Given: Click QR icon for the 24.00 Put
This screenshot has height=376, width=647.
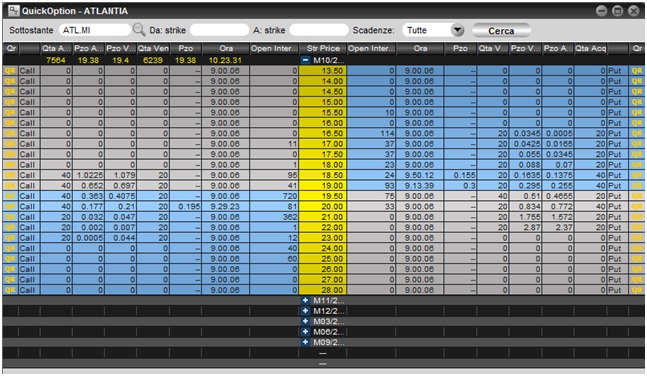Looking at the screenshot, I should point(637,248).
